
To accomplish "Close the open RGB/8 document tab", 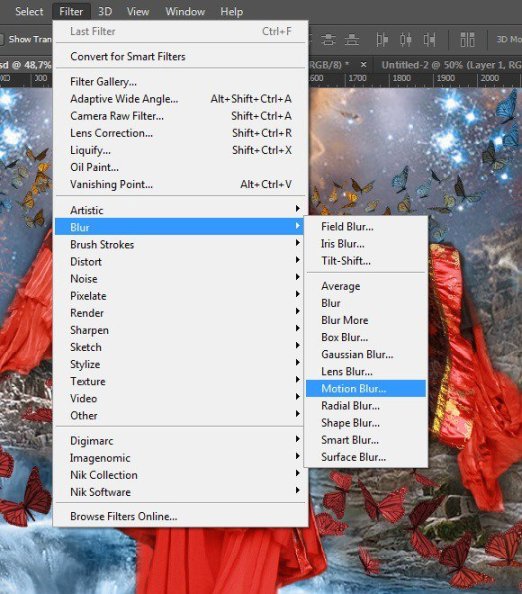I will (363, 65).
